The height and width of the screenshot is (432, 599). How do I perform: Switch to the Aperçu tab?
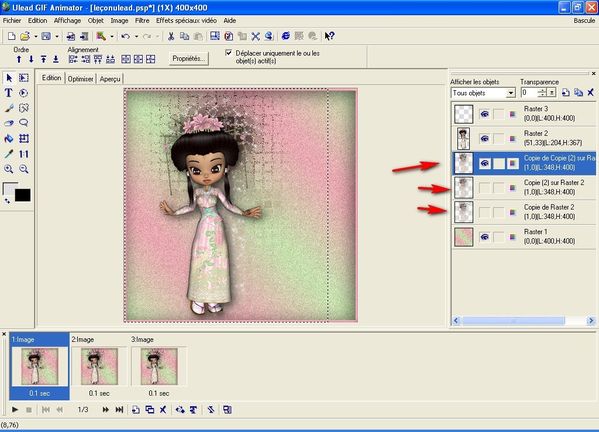110,79
